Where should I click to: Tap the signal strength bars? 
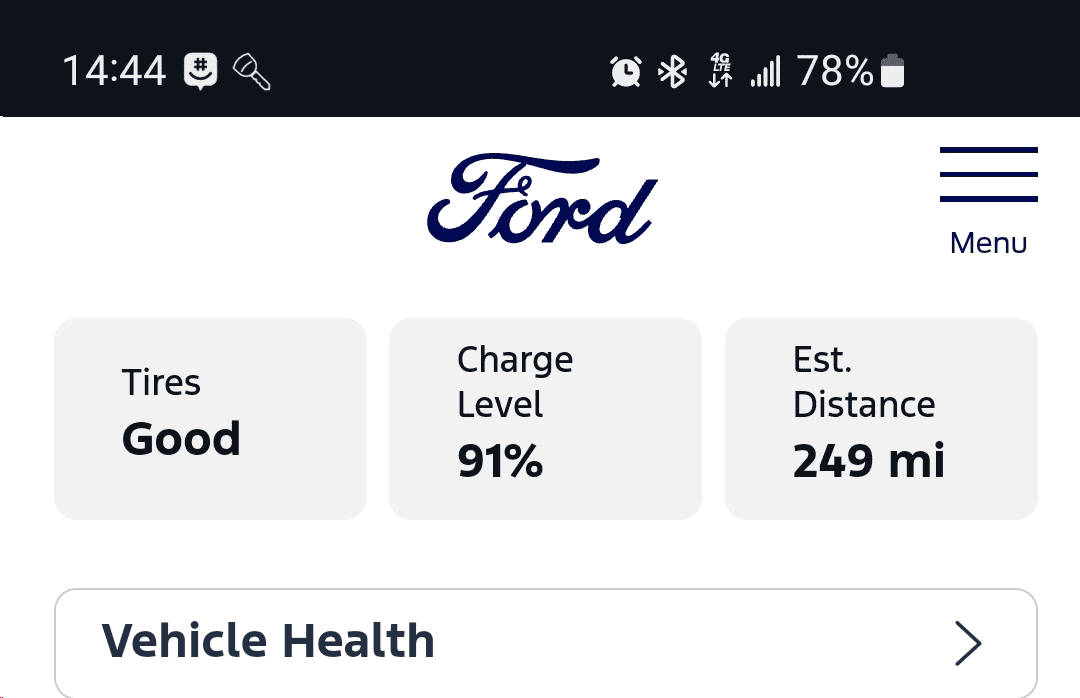[x=765, y=72]
